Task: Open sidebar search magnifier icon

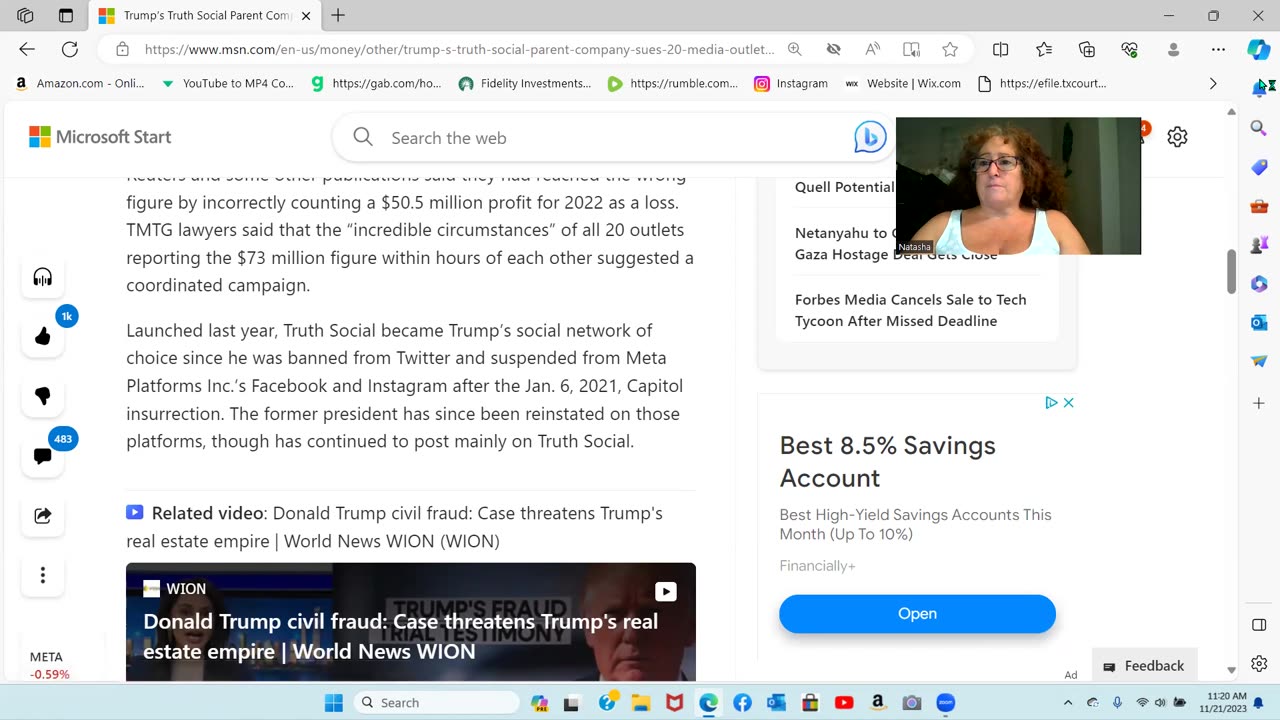Action: click(1259, 128)
